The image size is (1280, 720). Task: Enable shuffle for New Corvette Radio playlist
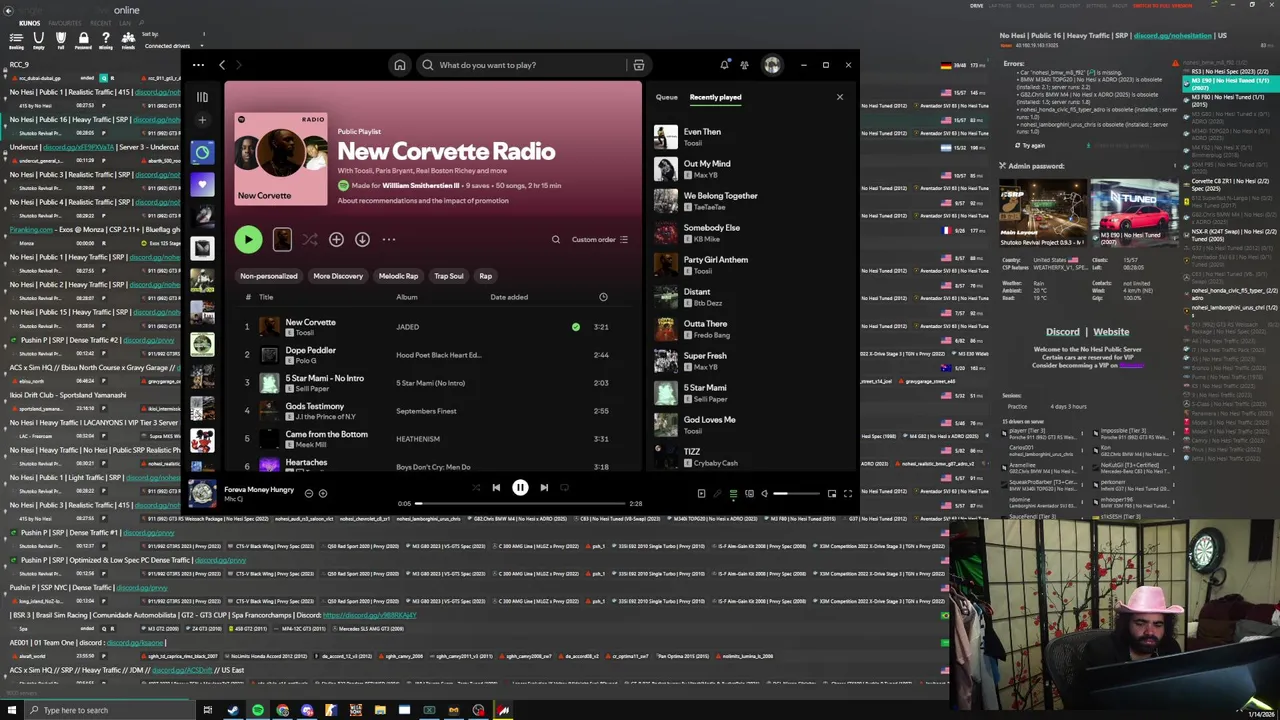pyautogui.click(x=310, y=239)
